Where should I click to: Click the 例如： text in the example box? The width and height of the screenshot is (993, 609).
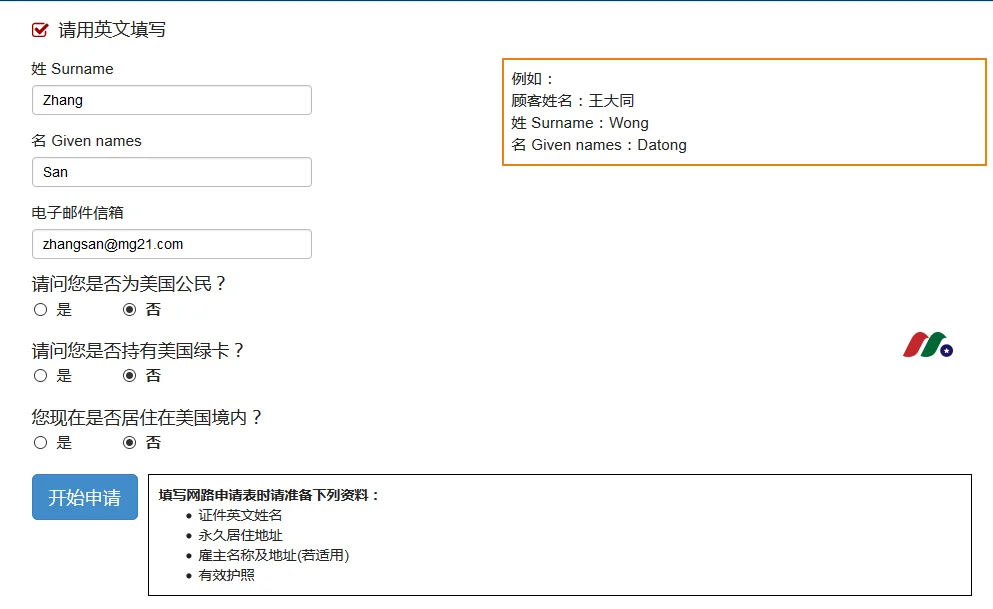(533, 78)
